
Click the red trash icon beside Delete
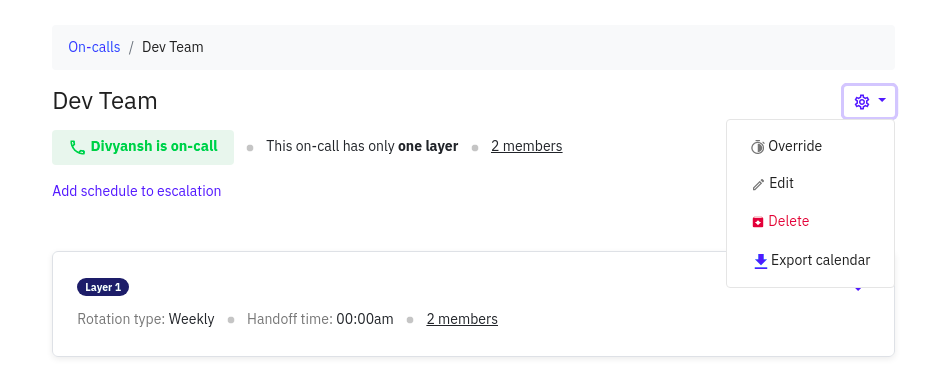[757, 222]
